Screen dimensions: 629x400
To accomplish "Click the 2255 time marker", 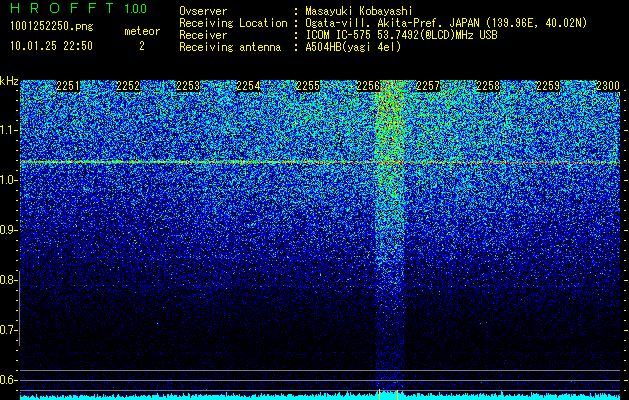I will coord(308,86).
